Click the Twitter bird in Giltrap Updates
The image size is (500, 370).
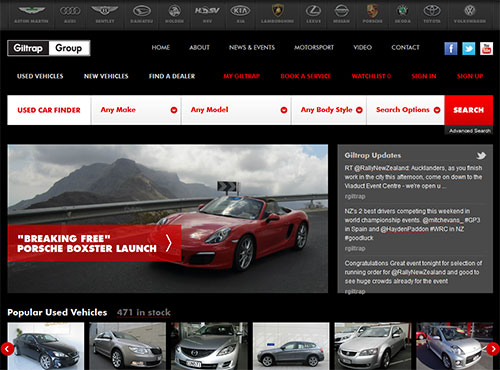click(x=481, y=155)
